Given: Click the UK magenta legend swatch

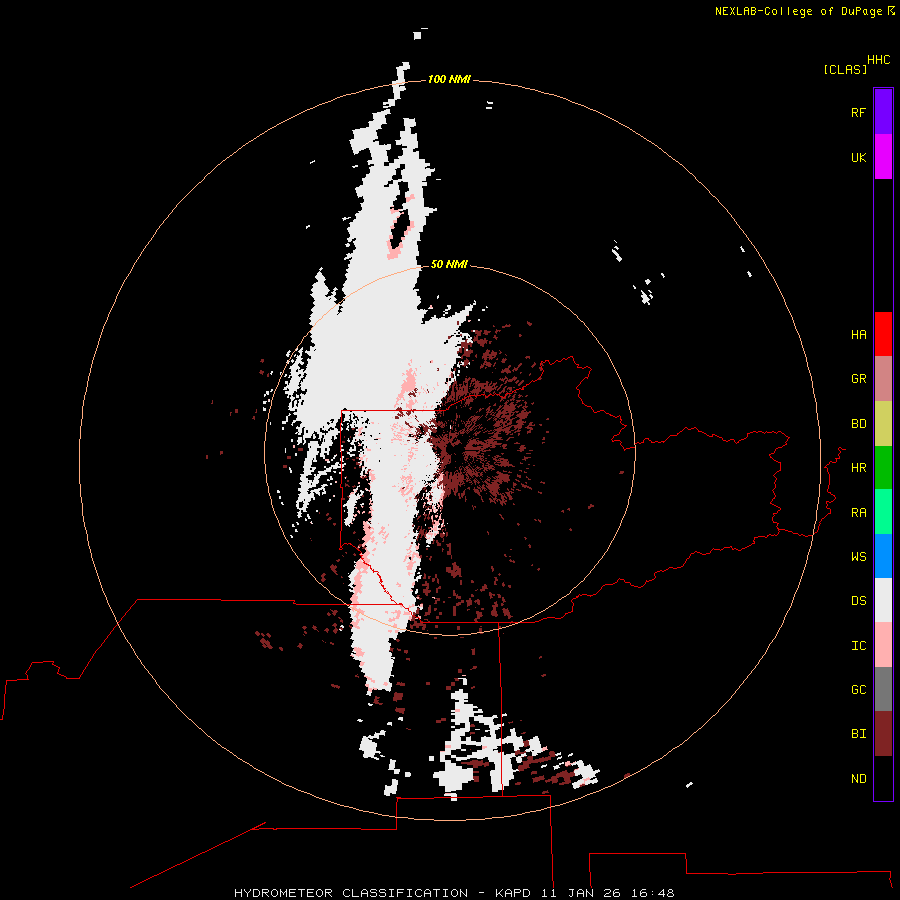Looking at the screenshot, I should coord(883,157).
